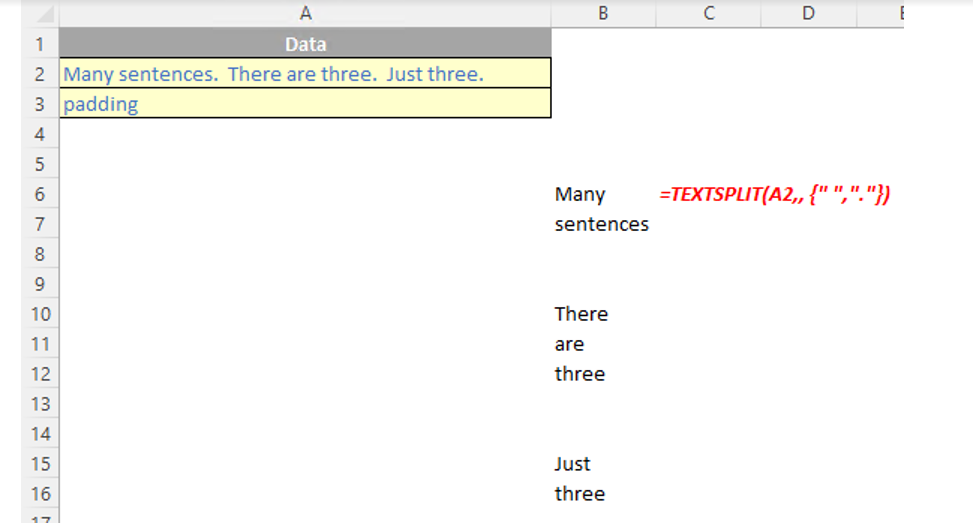The width and height of the screenshot is (973, 529).
Task: Select cell containing 'are'
Action: tap(603, 344)
